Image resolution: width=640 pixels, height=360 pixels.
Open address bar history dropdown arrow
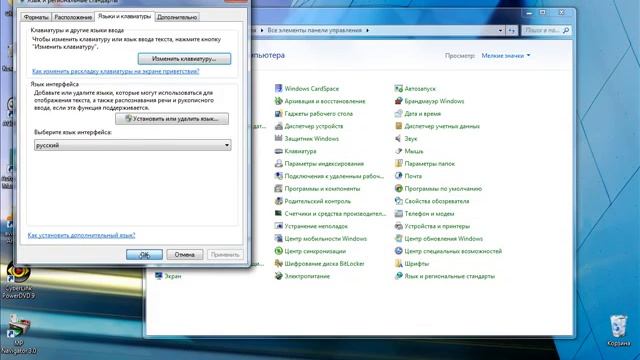(500, 30)
